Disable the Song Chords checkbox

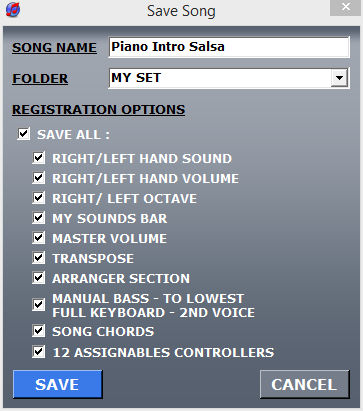(39, 331)
